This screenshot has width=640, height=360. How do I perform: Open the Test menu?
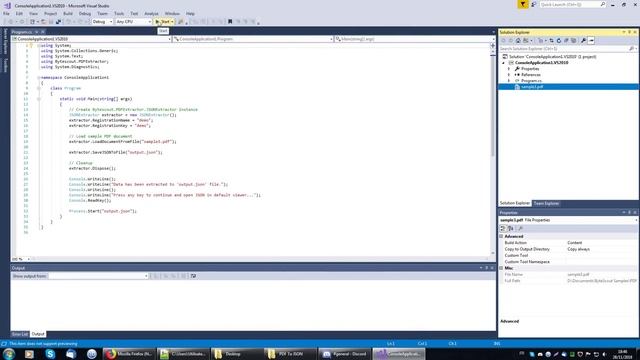pos(134,13)
